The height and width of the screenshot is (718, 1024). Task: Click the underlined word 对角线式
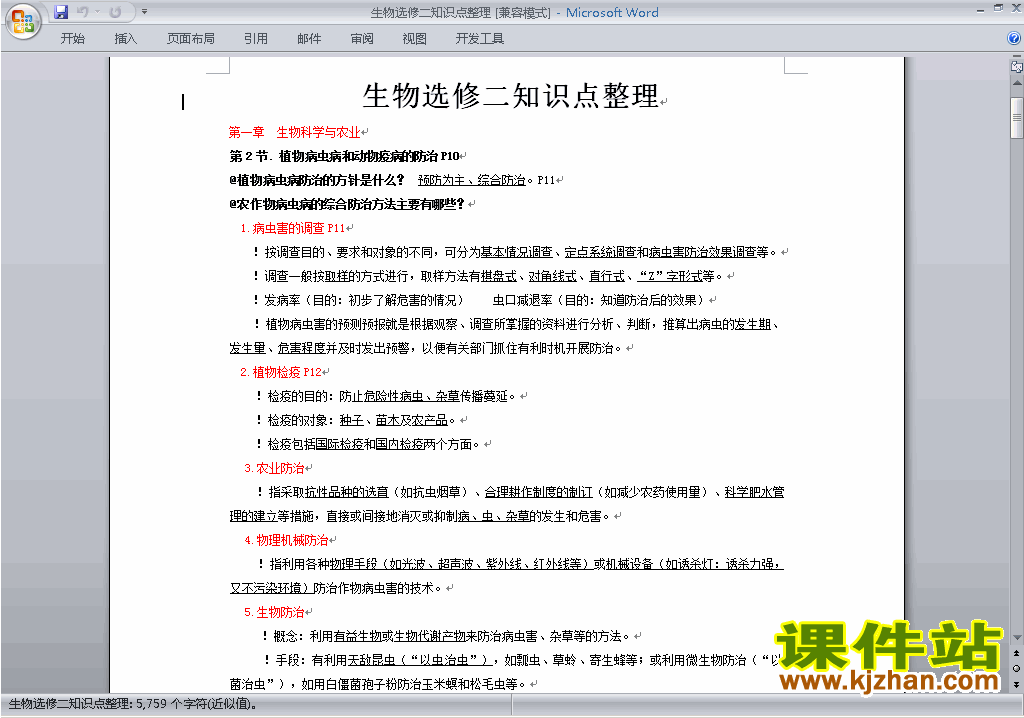pyautogui.click(x=552, y=276)
